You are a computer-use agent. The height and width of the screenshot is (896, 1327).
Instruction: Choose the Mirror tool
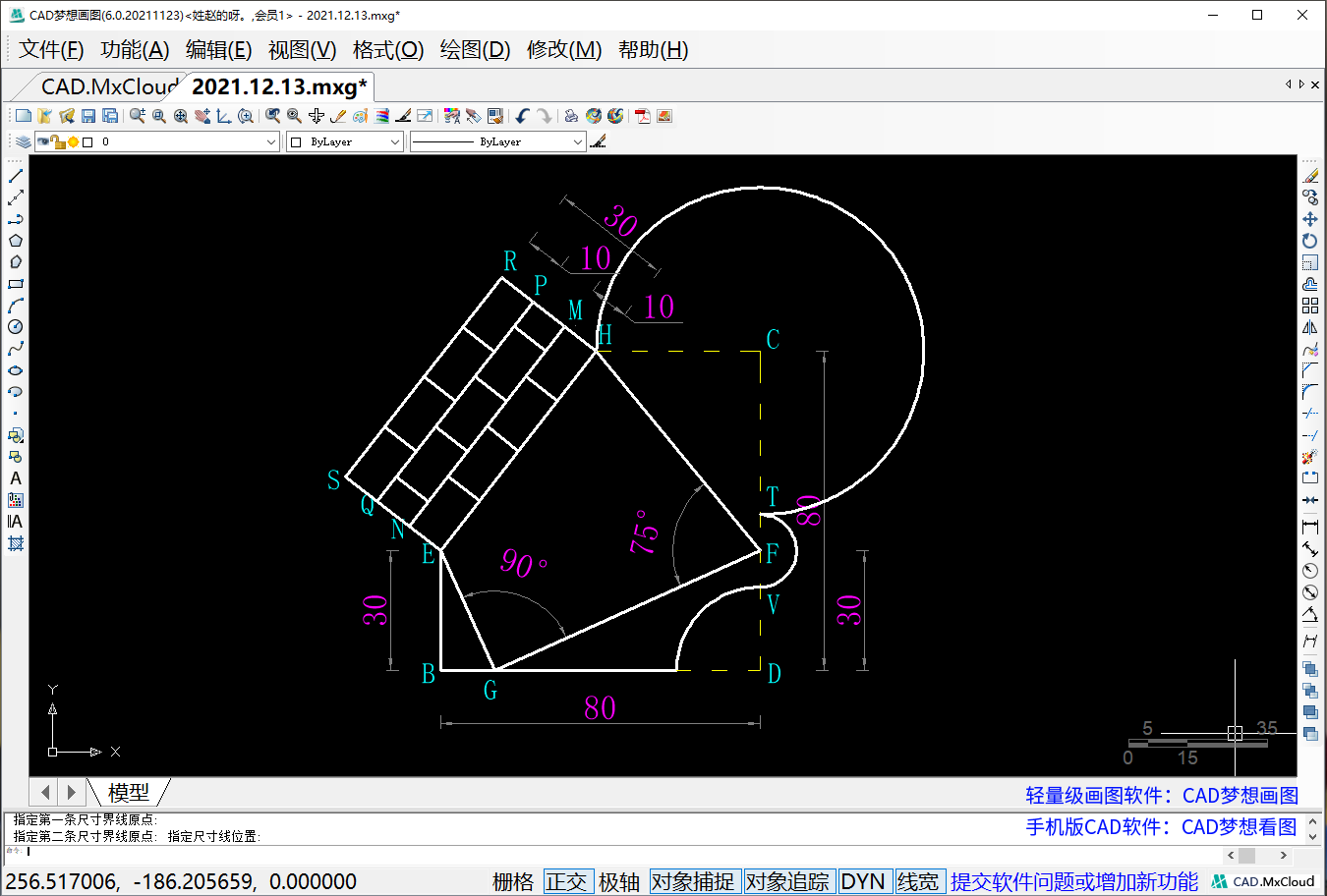click(x=1310, y=327)
